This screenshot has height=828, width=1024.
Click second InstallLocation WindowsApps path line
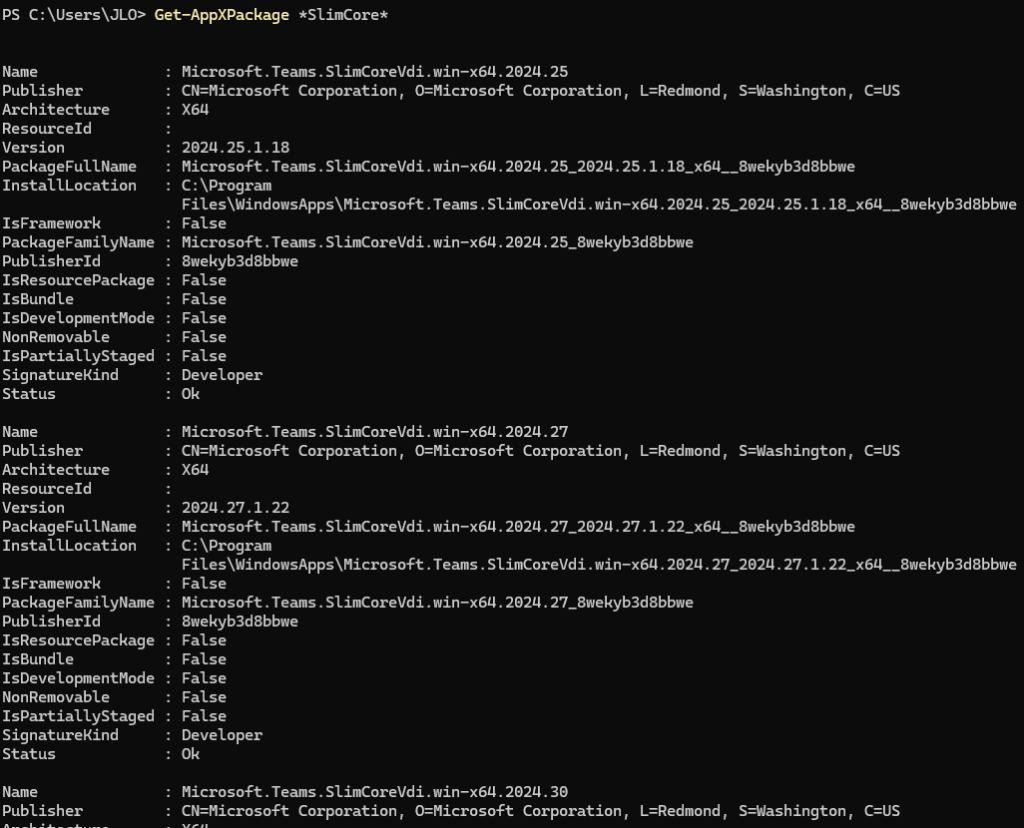point(599,564)
